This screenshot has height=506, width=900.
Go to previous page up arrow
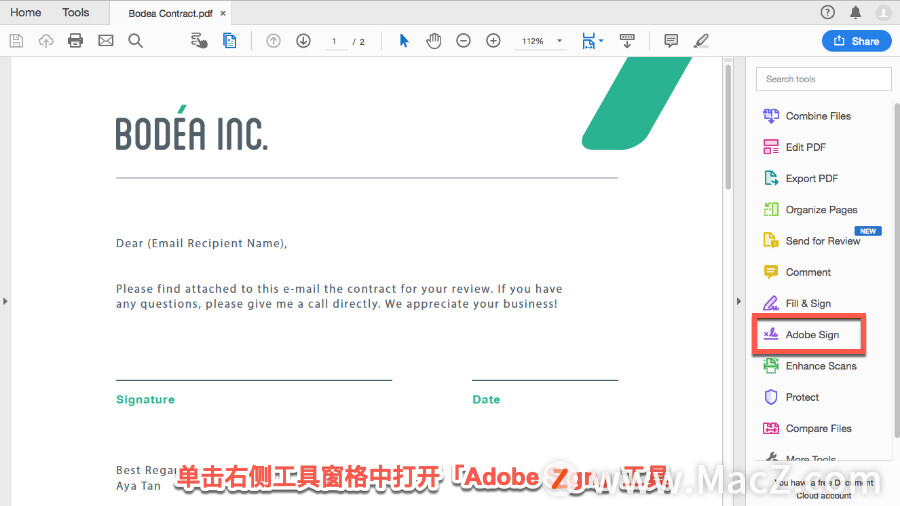[273, 41]
